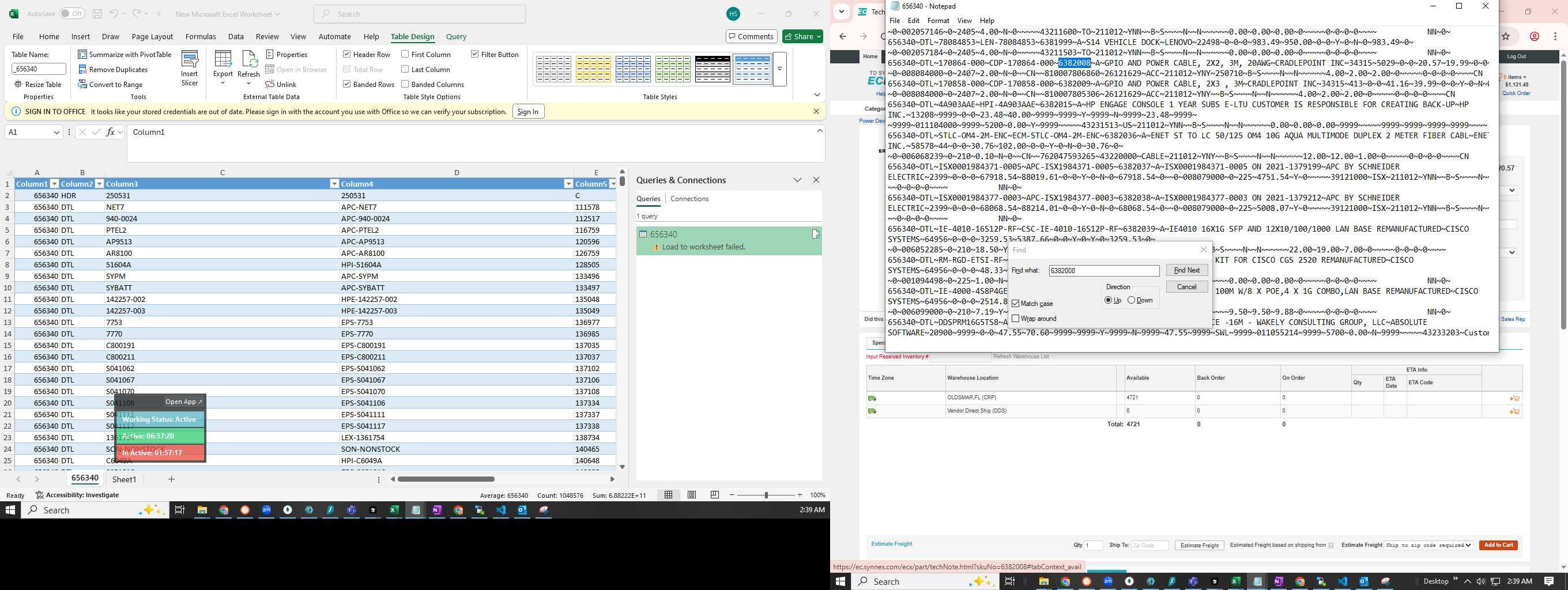Image resolution: width=1568 pixels, height=590 pixels.
Task: Dismiss the Sign In to Office banner
Action: 816,111
